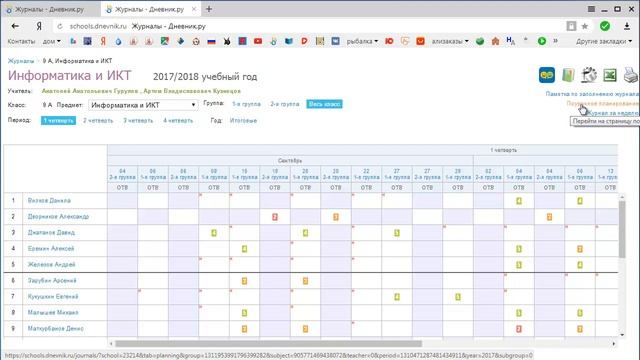Open the blue QD icon in page toolbar
640x360 pixels.
click(x=547, y=75)
